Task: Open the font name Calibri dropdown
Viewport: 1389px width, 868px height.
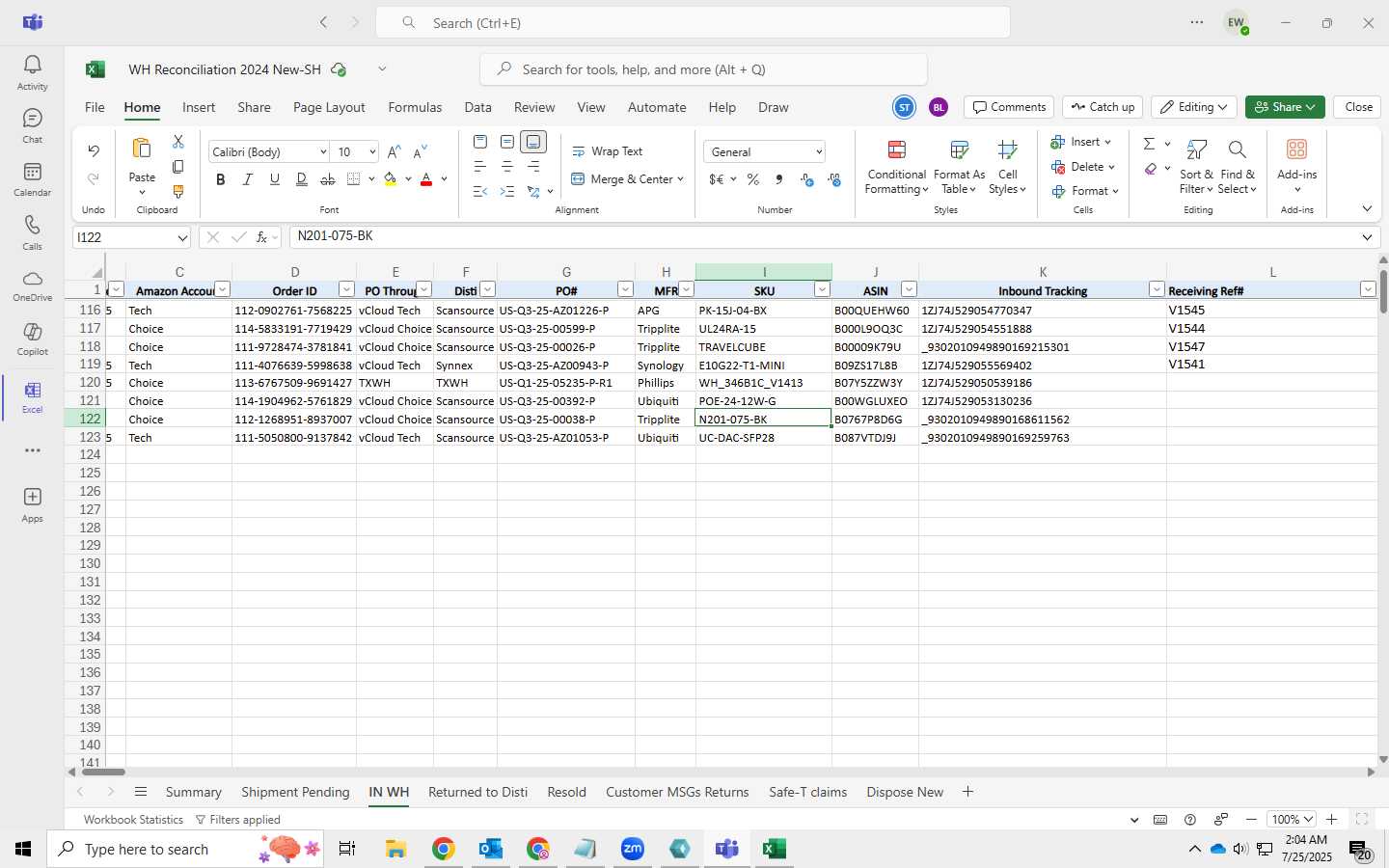Action: click(323, 152)
